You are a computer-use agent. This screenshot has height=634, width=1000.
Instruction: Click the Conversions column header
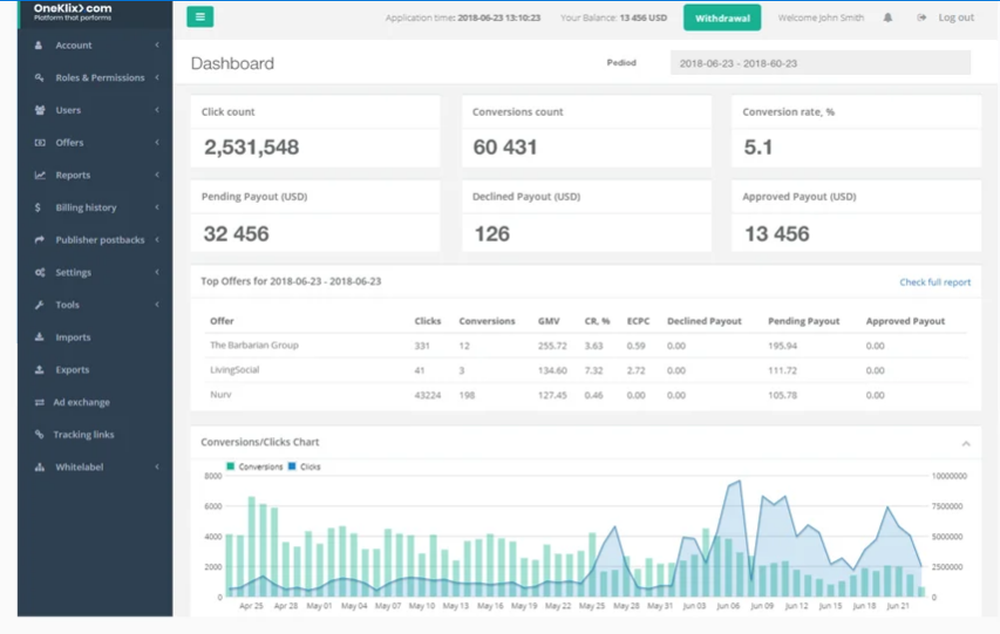click(487, 321)
